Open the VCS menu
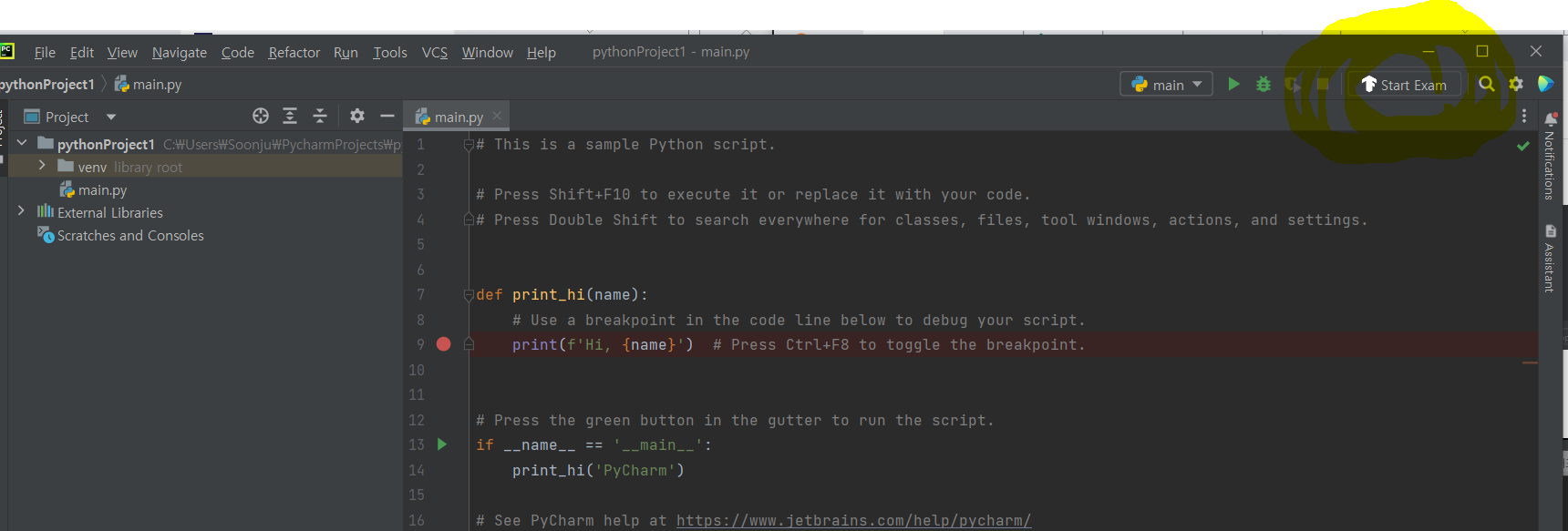The width and height of the screenshot is (1568, 531). coord(435,53)
